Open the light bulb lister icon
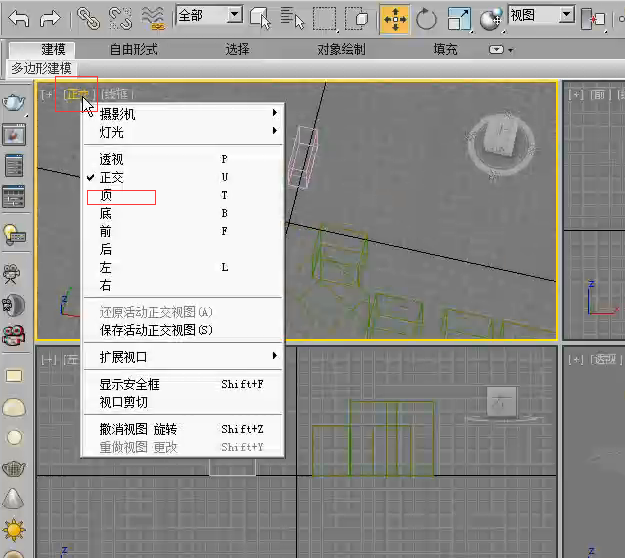625x558 pixels. click(14, 234)
